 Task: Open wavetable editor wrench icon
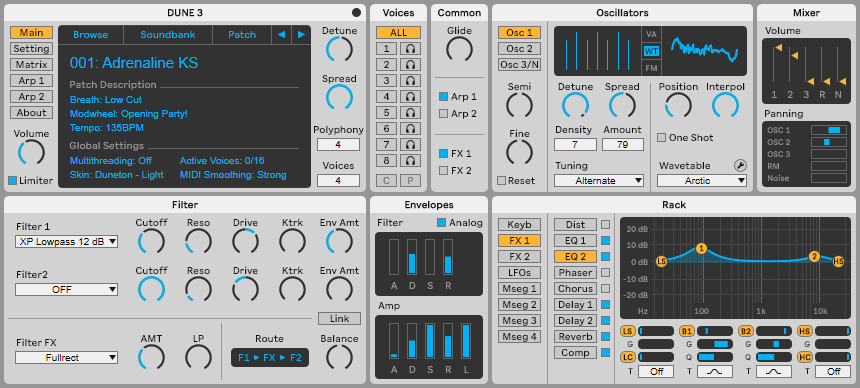pyautogui.click(x=740, y=165)
